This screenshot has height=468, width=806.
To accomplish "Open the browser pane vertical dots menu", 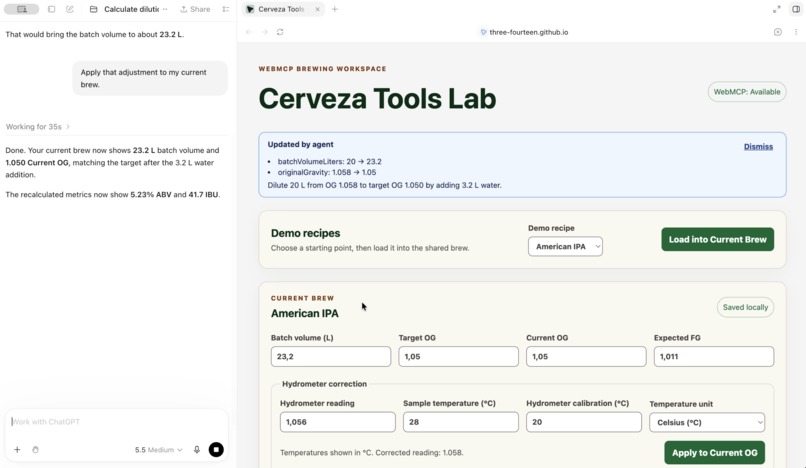I will tap(796, 32).
